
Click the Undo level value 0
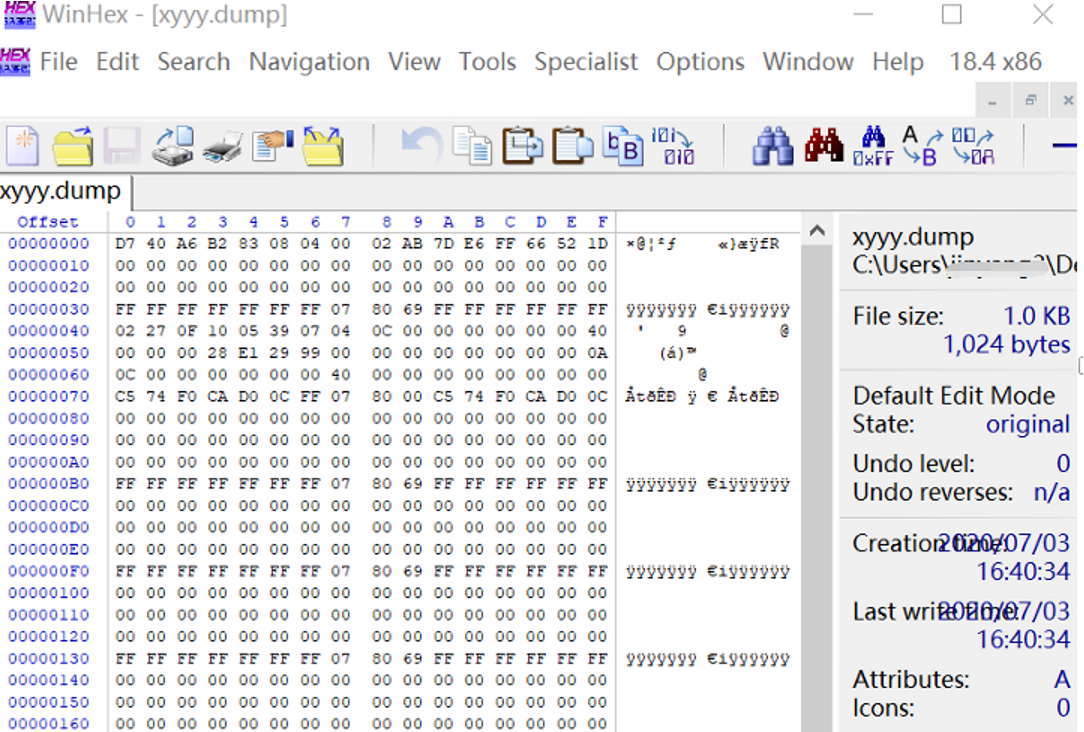click(1063, 463)
